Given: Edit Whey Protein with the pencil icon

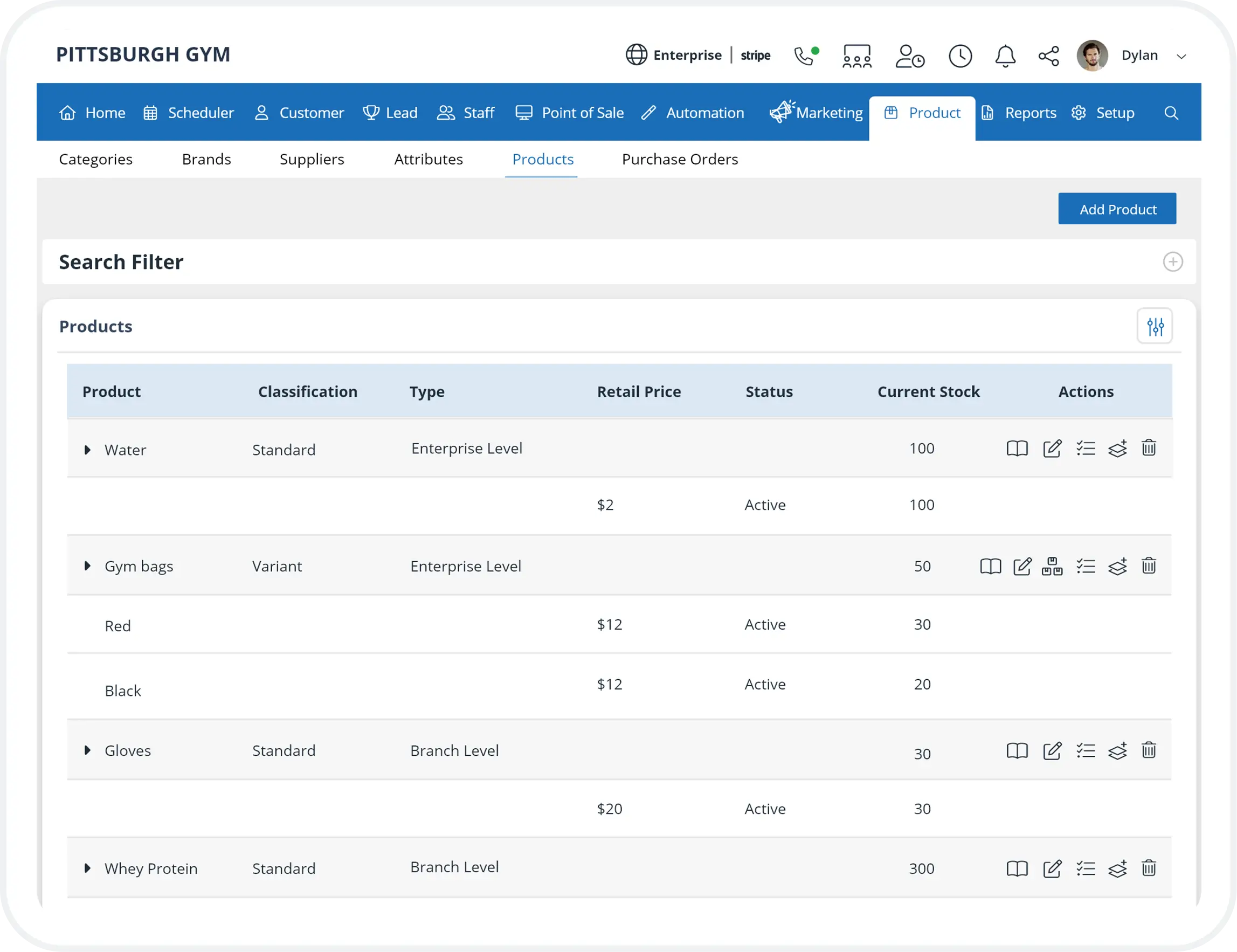Looking at the screenshot, I should 1052,868.
